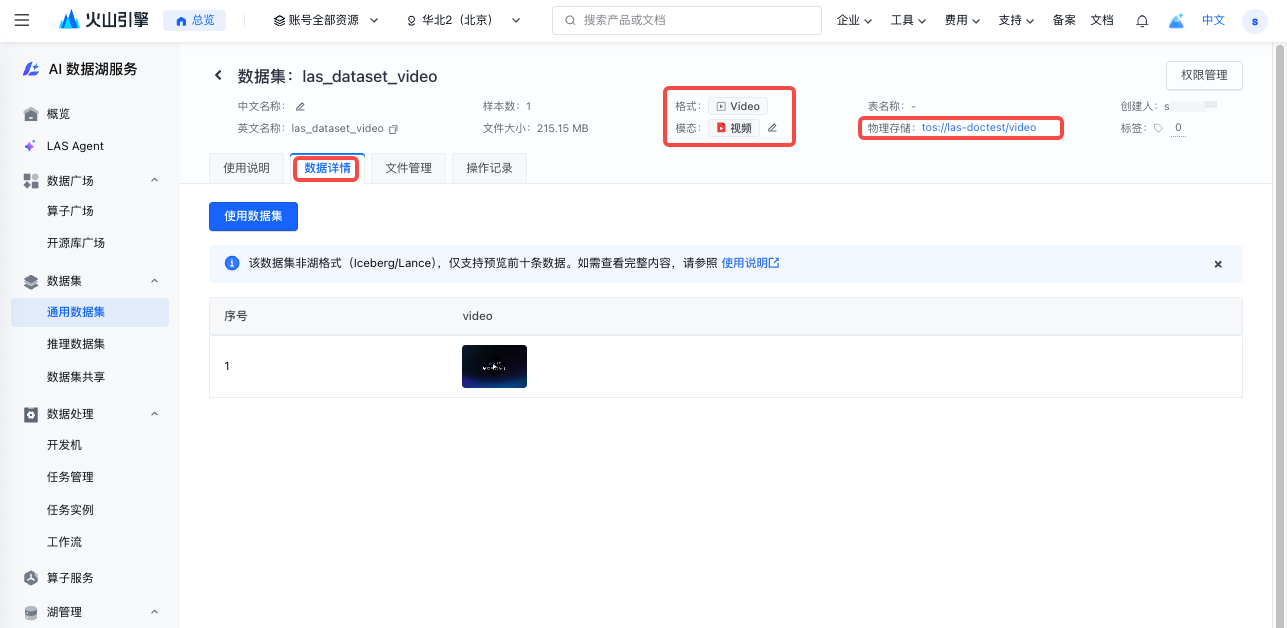
Task: Switch to the 操作记录 tab
Action: pyautogui.click(x=489, y=168)
